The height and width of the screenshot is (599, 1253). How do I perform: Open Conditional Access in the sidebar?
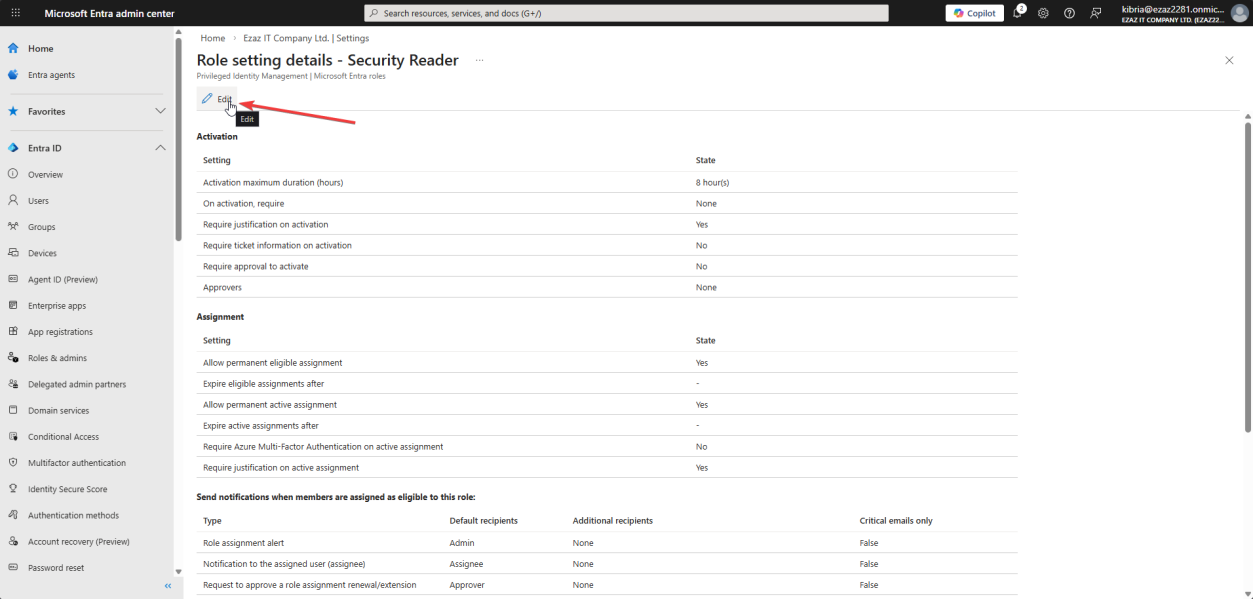pos(64,436)
